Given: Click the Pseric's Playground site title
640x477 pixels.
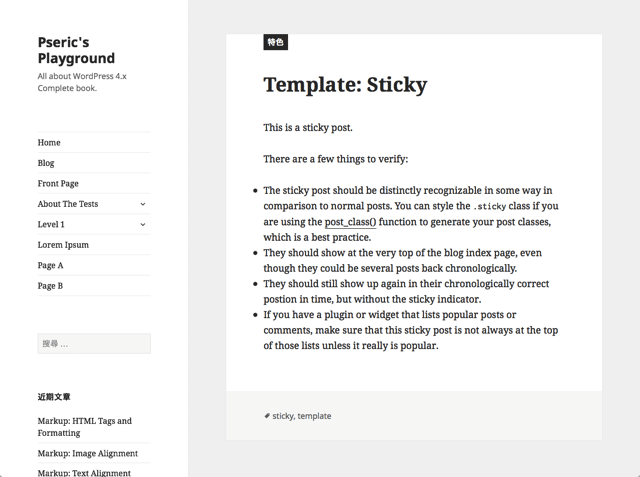Looking at the screenshot, I should tap(76, 50).
